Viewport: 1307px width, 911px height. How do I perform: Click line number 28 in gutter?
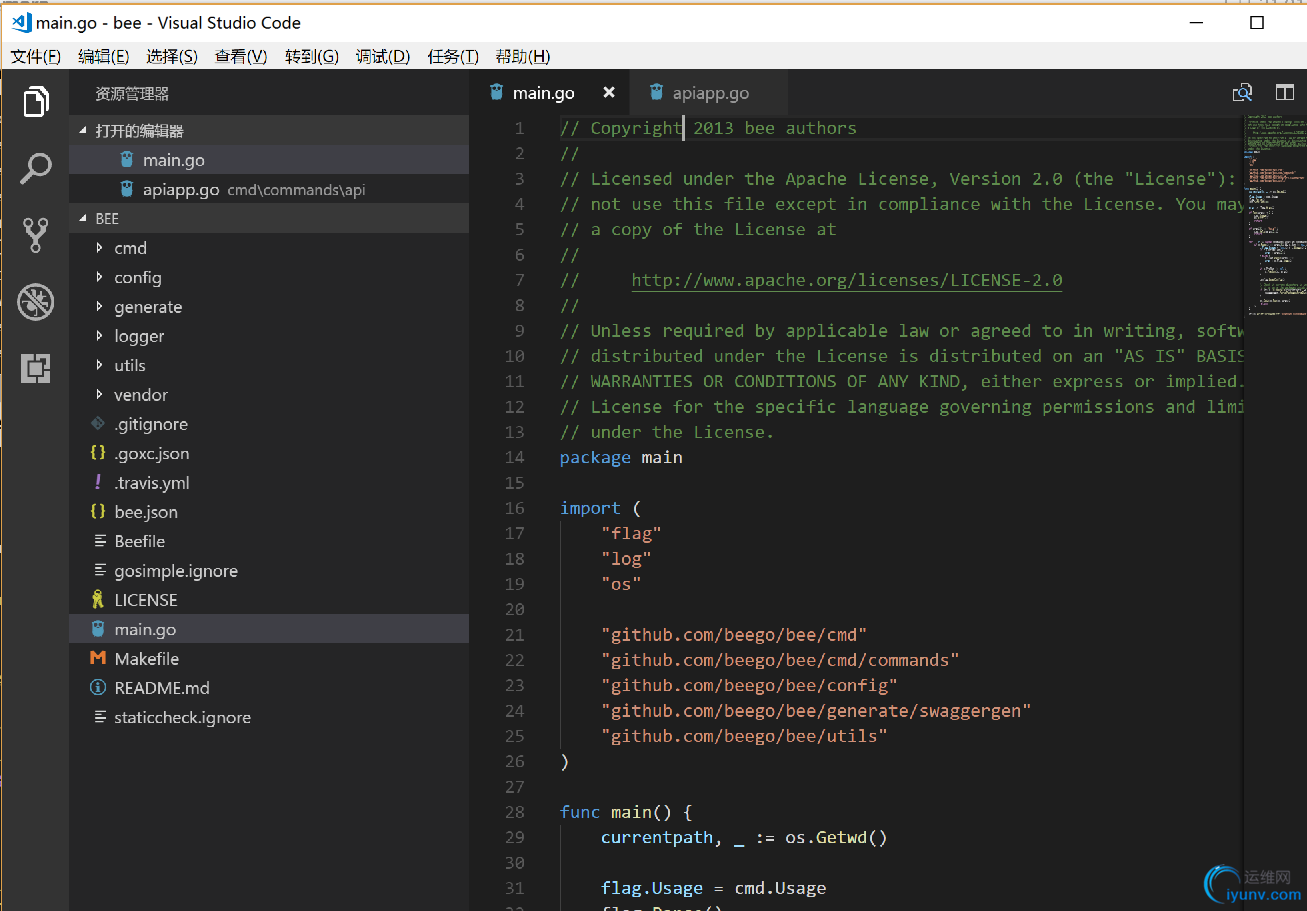(514, 812)
